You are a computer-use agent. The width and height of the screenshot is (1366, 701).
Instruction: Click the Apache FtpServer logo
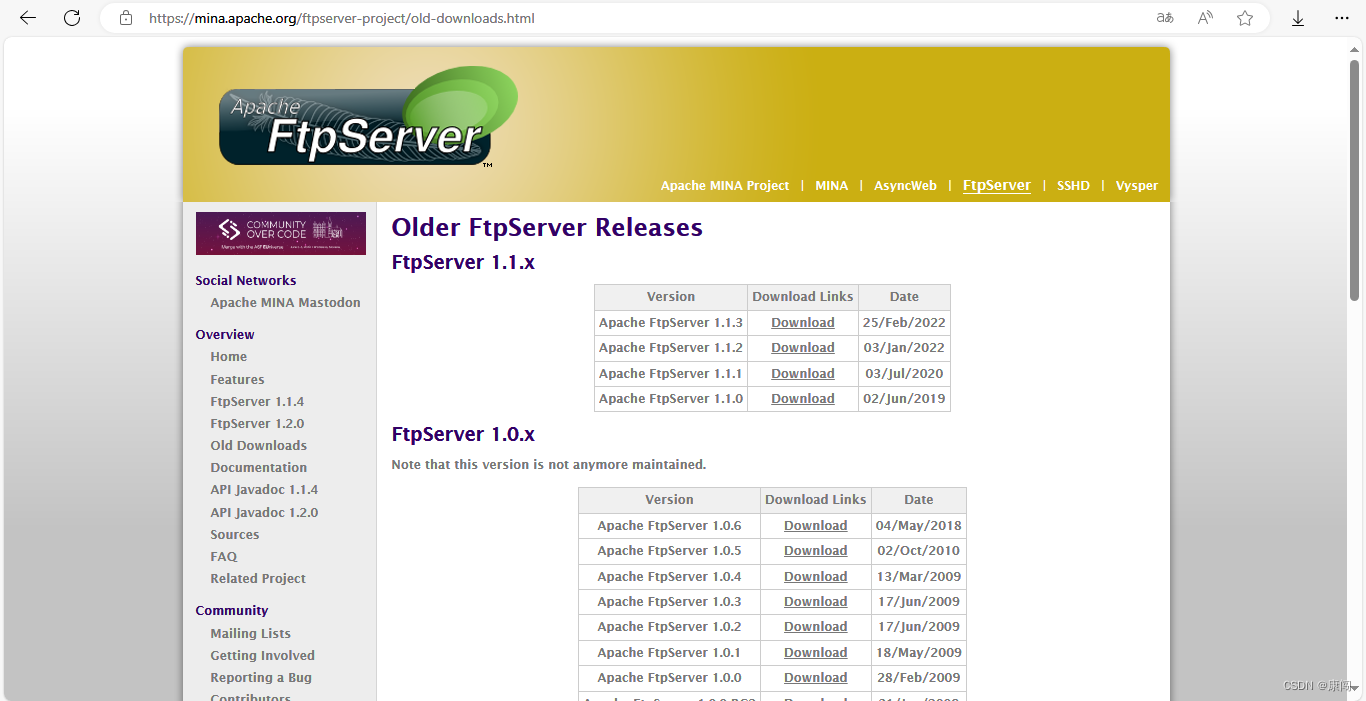(367, 118)
